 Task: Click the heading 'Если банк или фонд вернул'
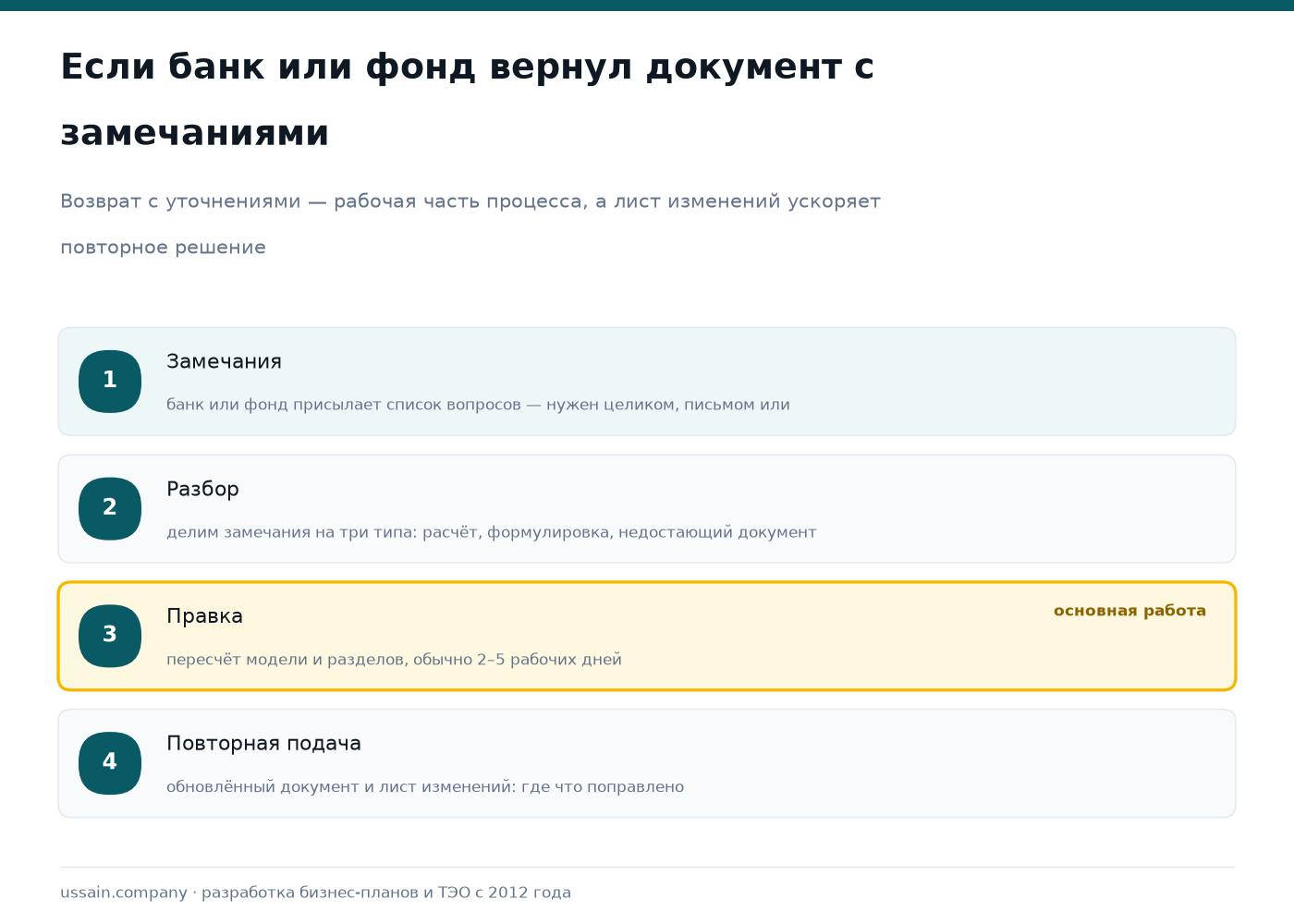[467, 100]
